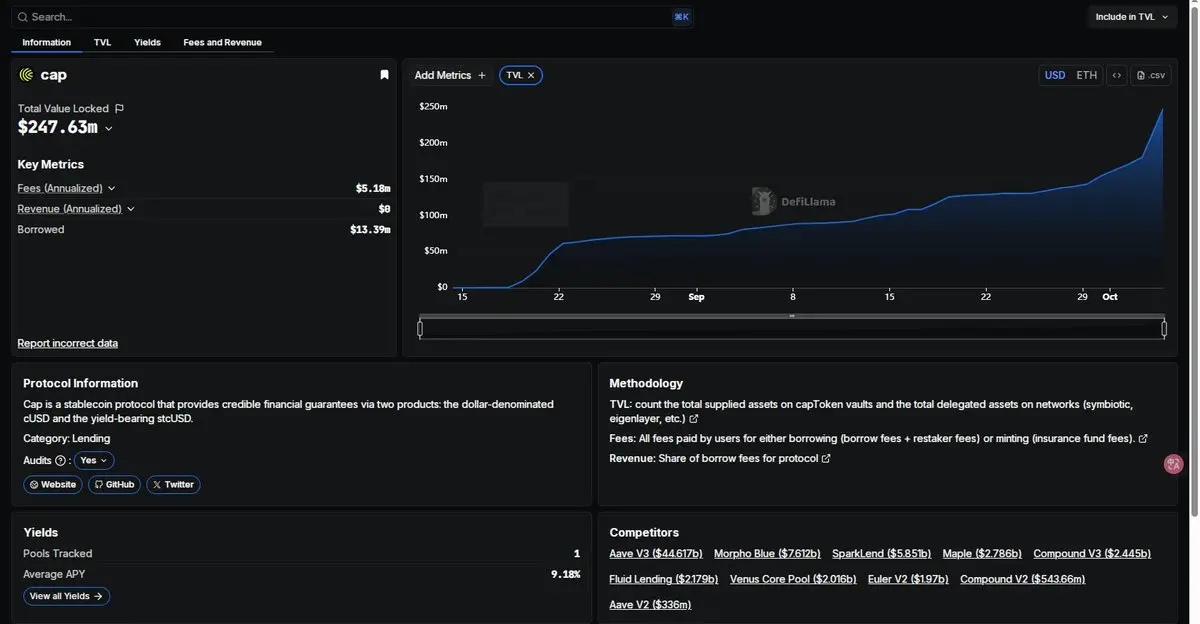Click the audits help question mark icon
The width and height of the screenshot is (1200, 624).
pyautogui.click(x=60, y=461)
